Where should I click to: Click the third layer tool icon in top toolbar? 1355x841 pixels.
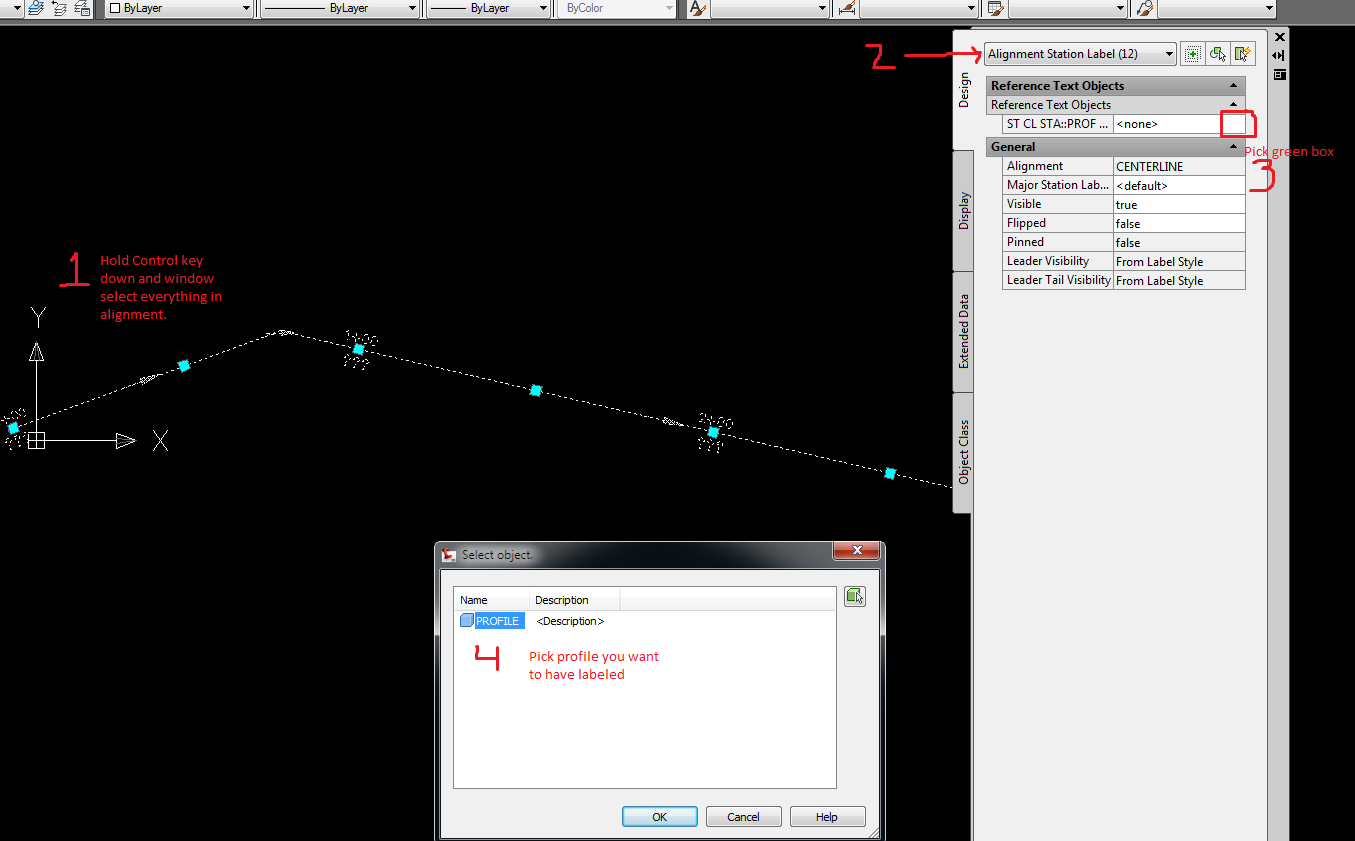(x=83, y=8)
